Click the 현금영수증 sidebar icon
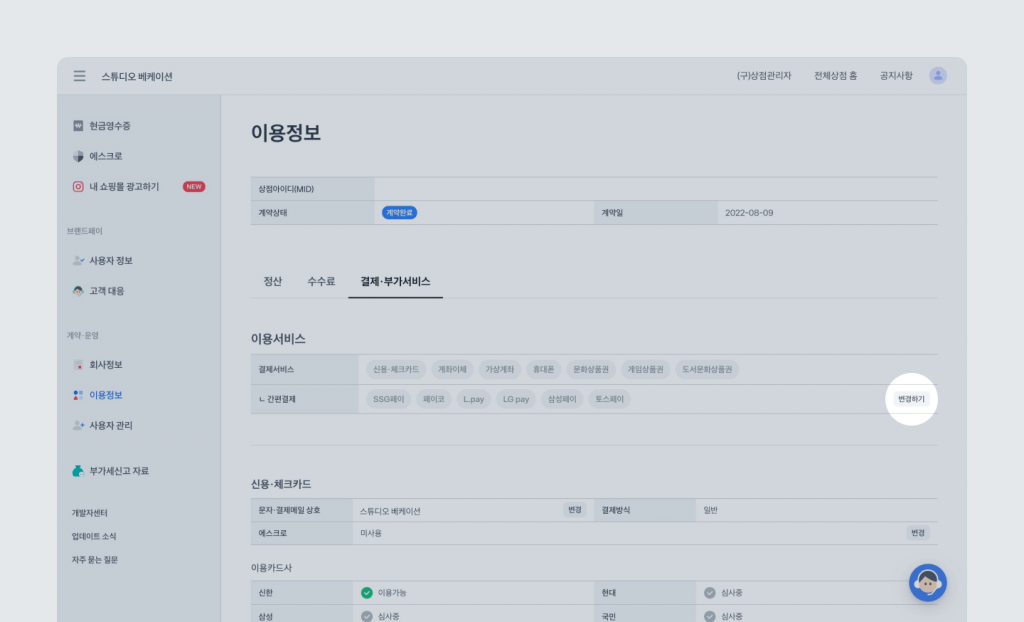Image resolution: width=1024 pixels, height=622 pixels. [x=78, y=125]
